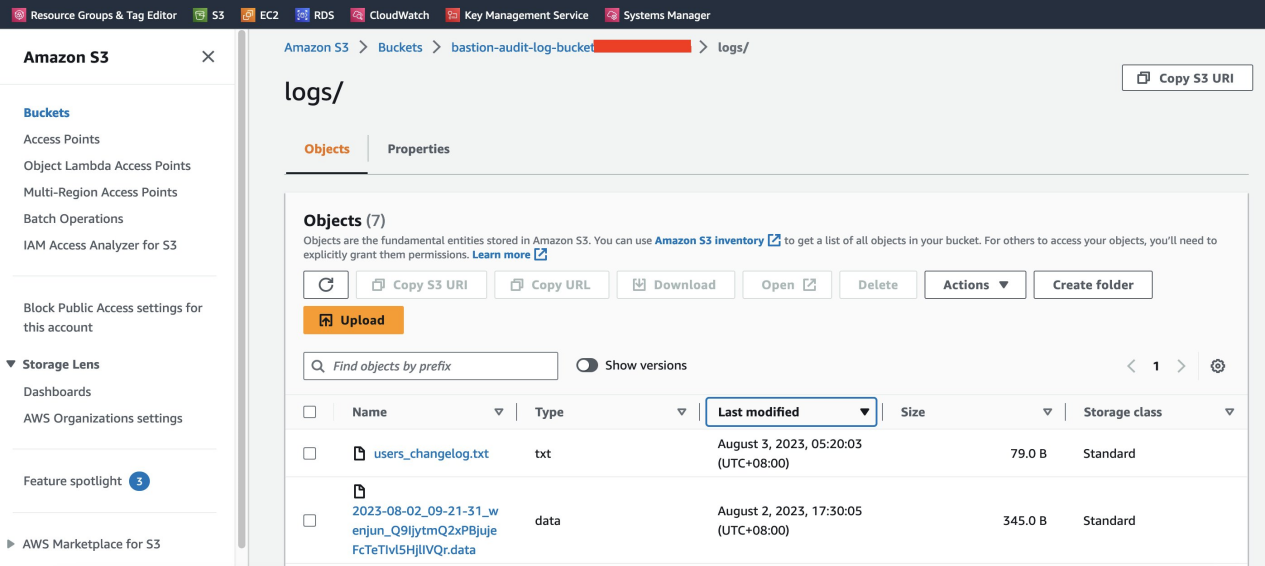Switch to the Objects tab
This screenshot has height=566, width=1265.
coord(327,150)
